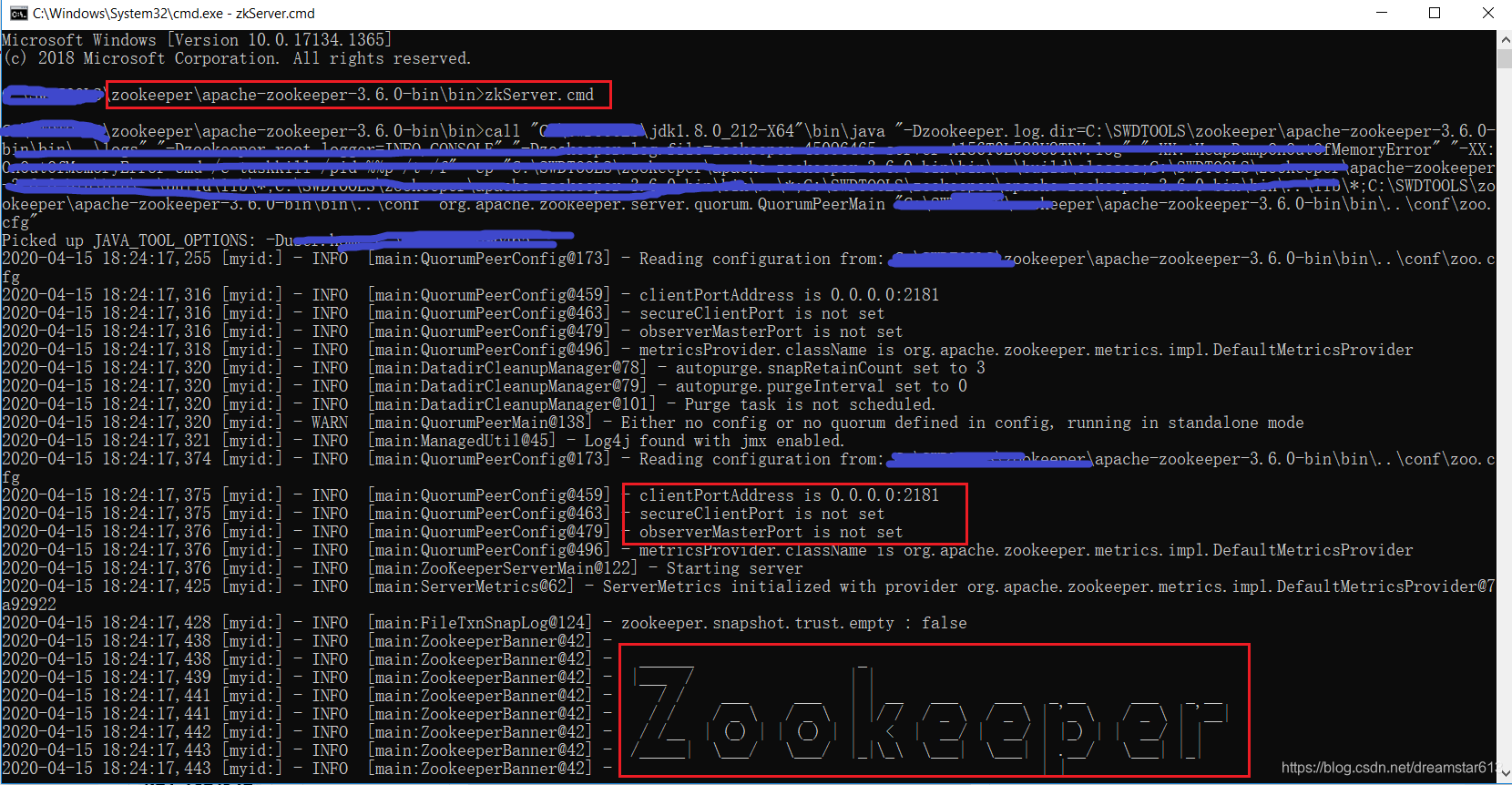Click the cmd icon in the title bar
This screenshot has width=1512, height=785.
[18, 14]
